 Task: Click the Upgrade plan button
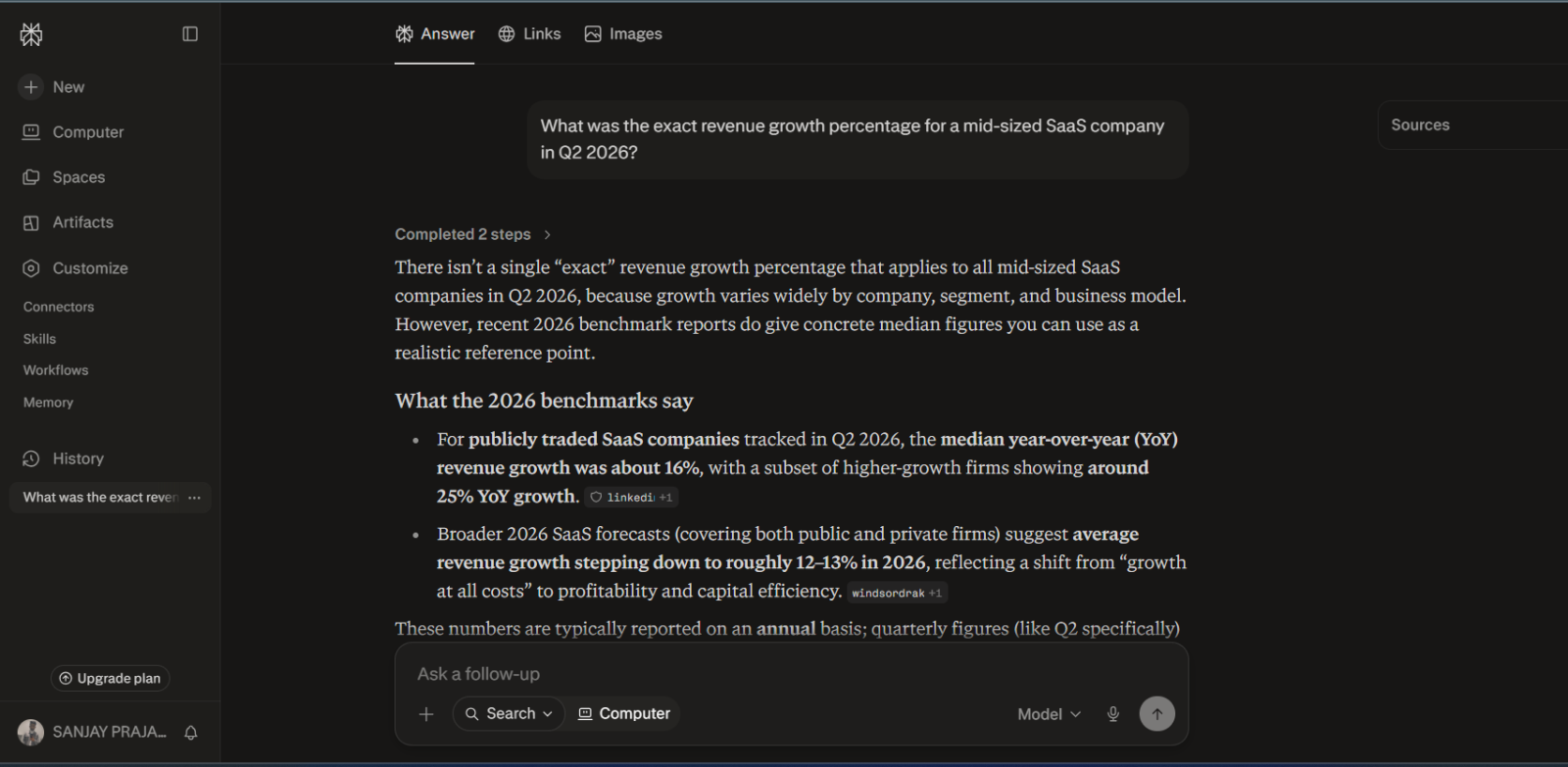pyautogui.click(x=110, y=679)
